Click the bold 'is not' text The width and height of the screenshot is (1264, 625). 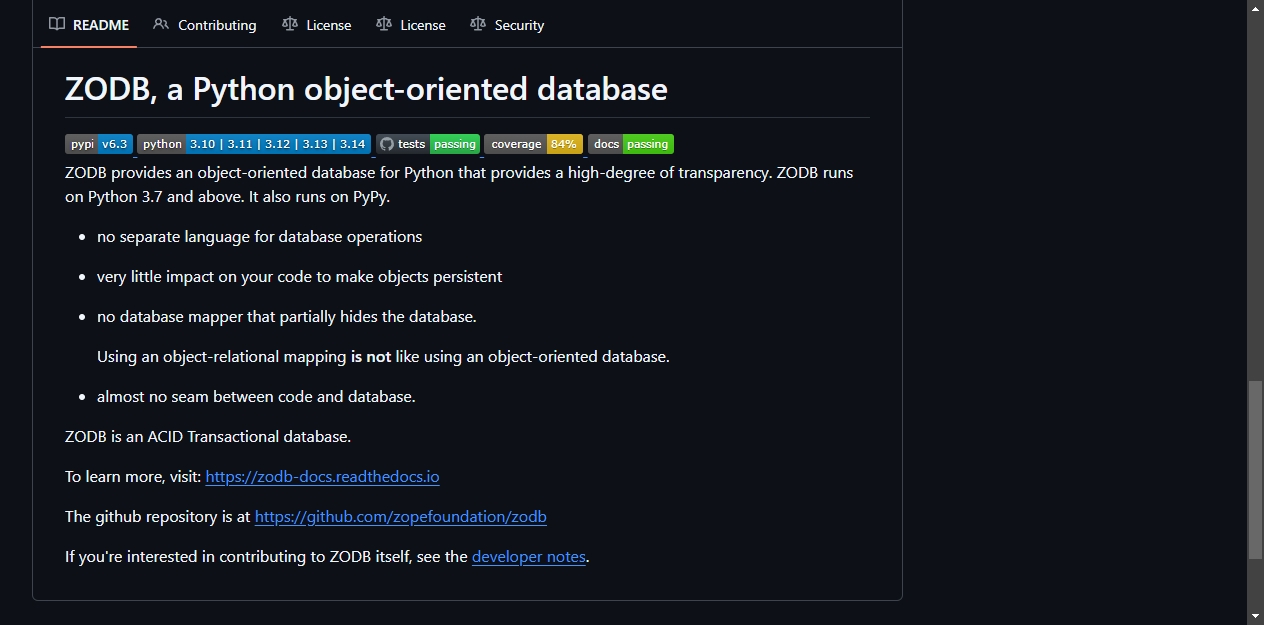tap(371, 357)
